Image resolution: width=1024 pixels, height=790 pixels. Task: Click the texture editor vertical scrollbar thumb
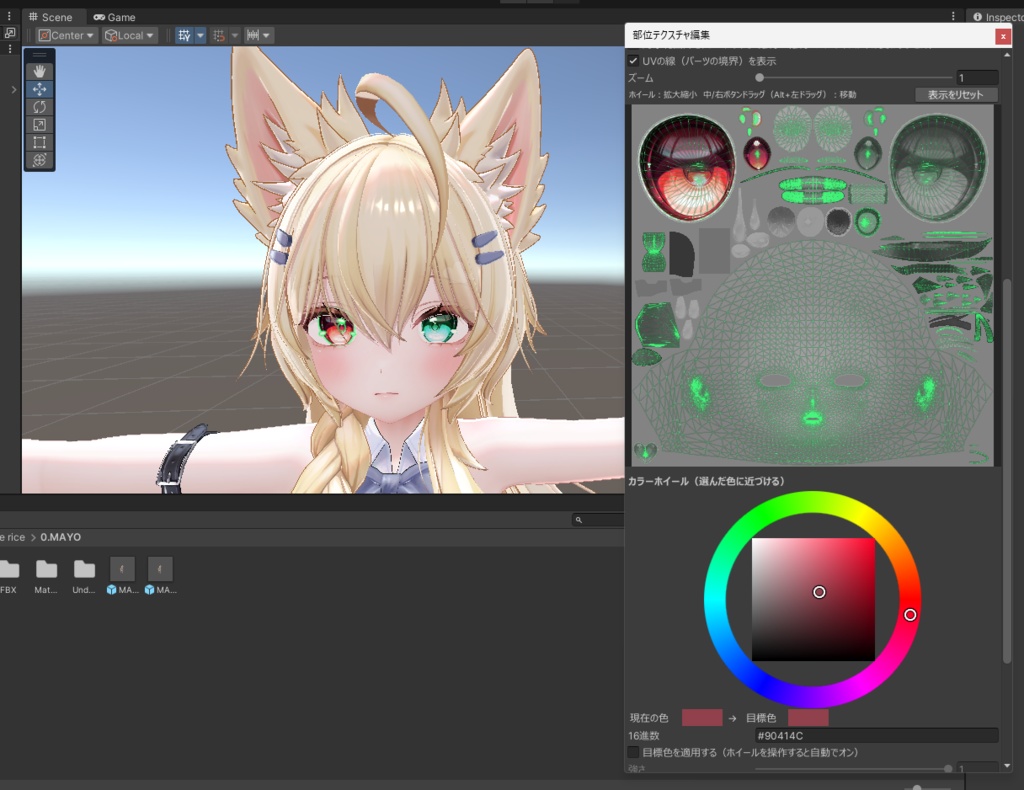(x=1006, y=470)
